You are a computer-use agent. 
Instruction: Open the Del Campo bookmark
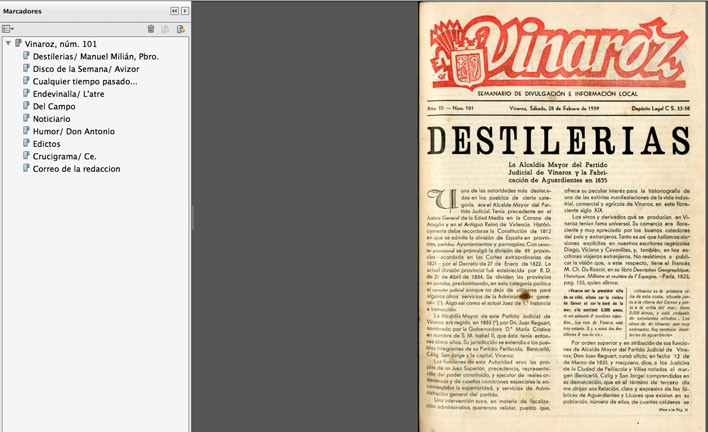coord(54,106)
